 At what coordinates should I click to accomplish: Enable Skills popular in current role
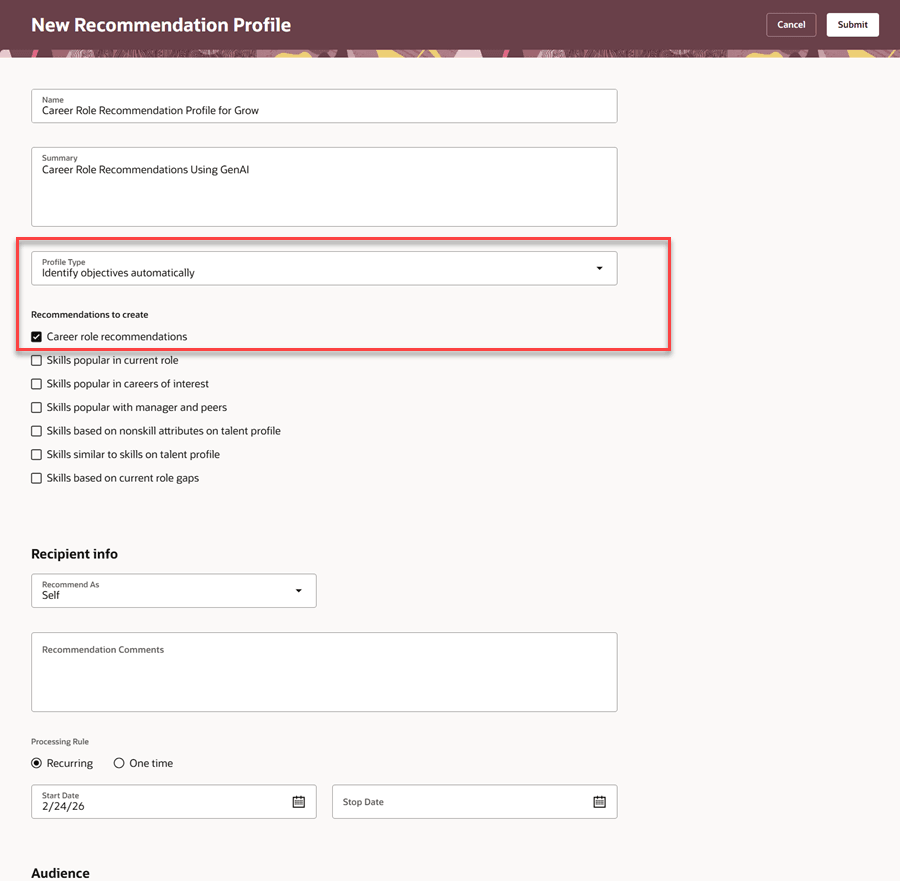coord(36,360)
